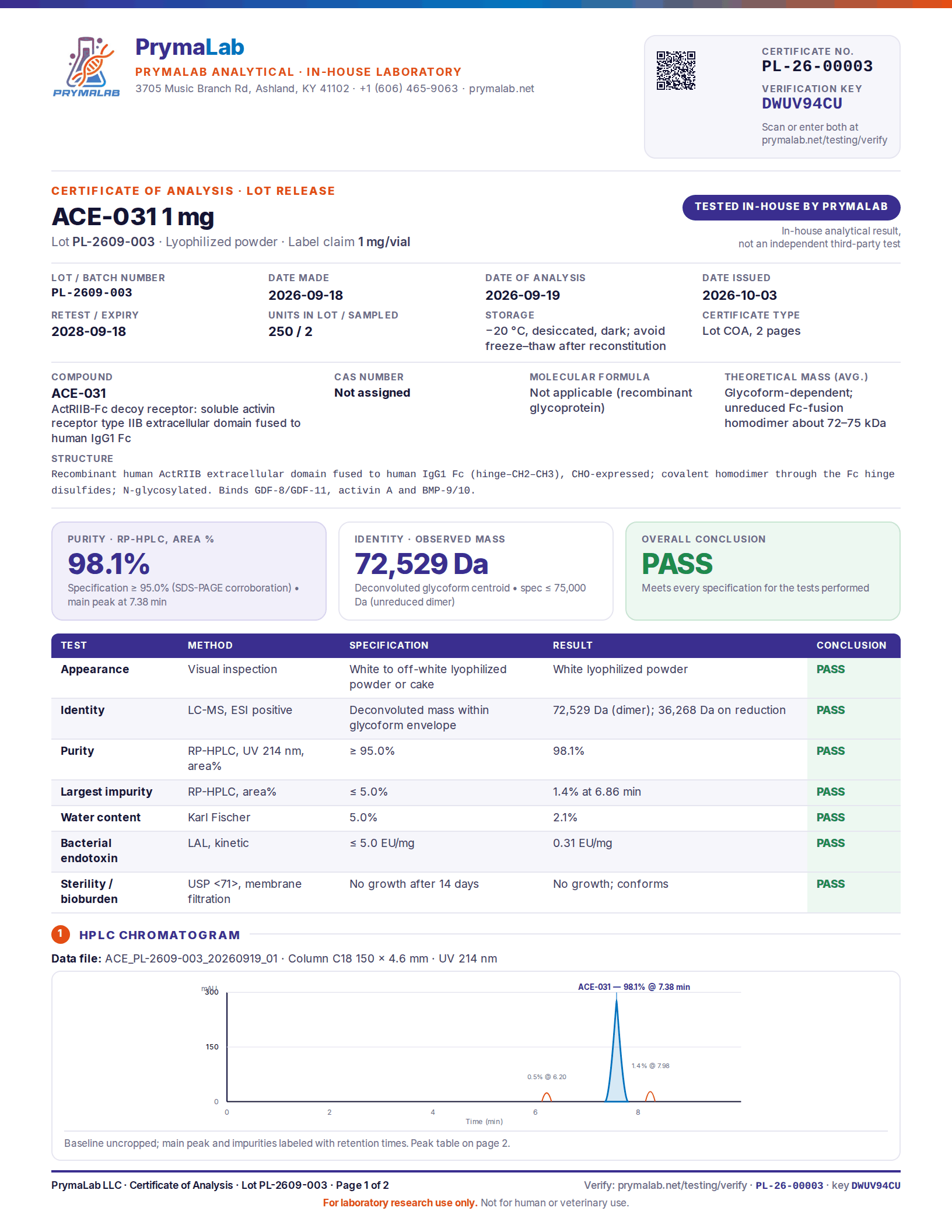The width and height of the screenshot is (952, 1232).
Task: Click the main peak label 'ACE-031 — 98.1% @ 7.38 min'
Action: tap(634, 987)
